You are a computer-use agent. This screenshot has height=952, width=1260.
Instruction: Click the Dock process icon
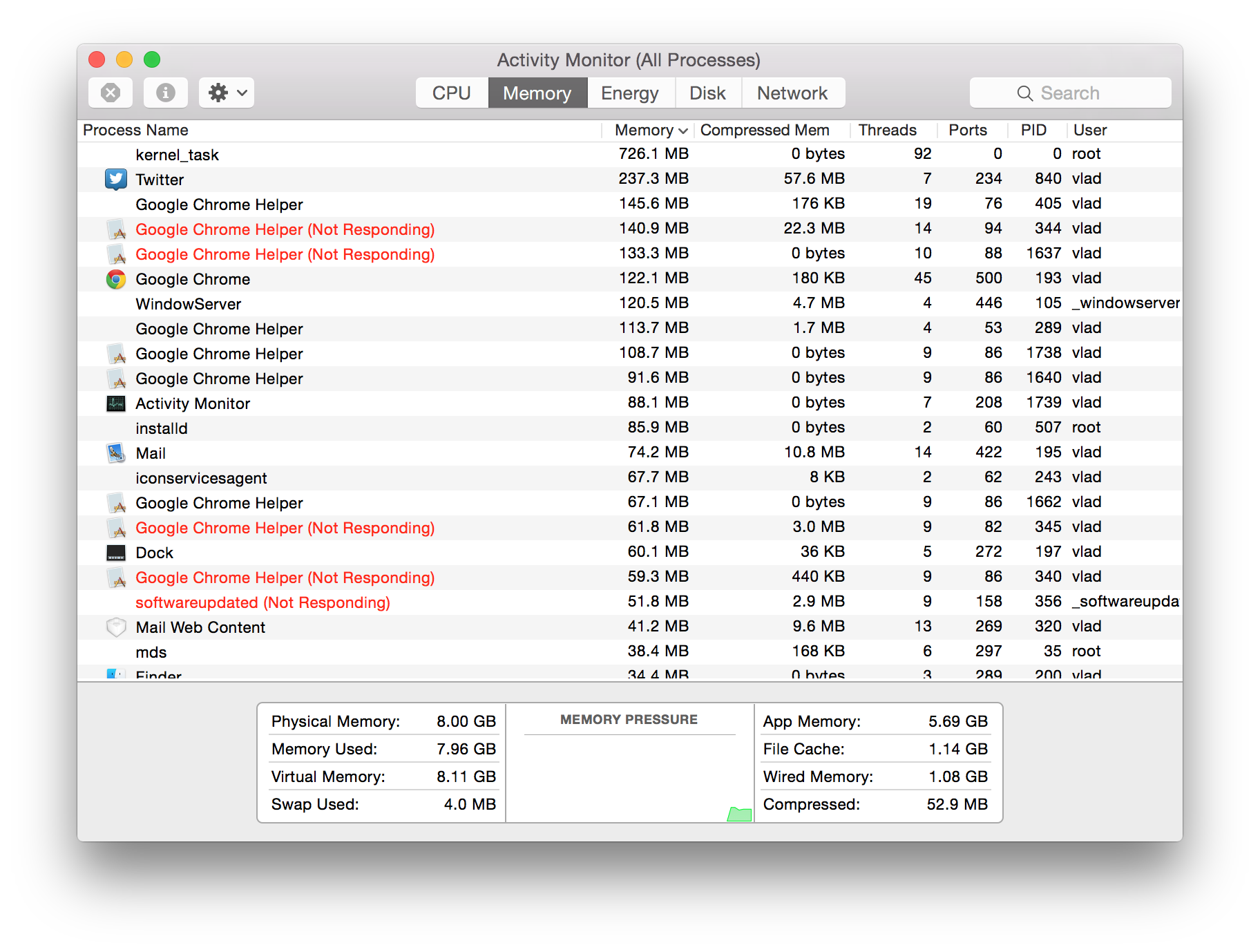pos(116,552)
